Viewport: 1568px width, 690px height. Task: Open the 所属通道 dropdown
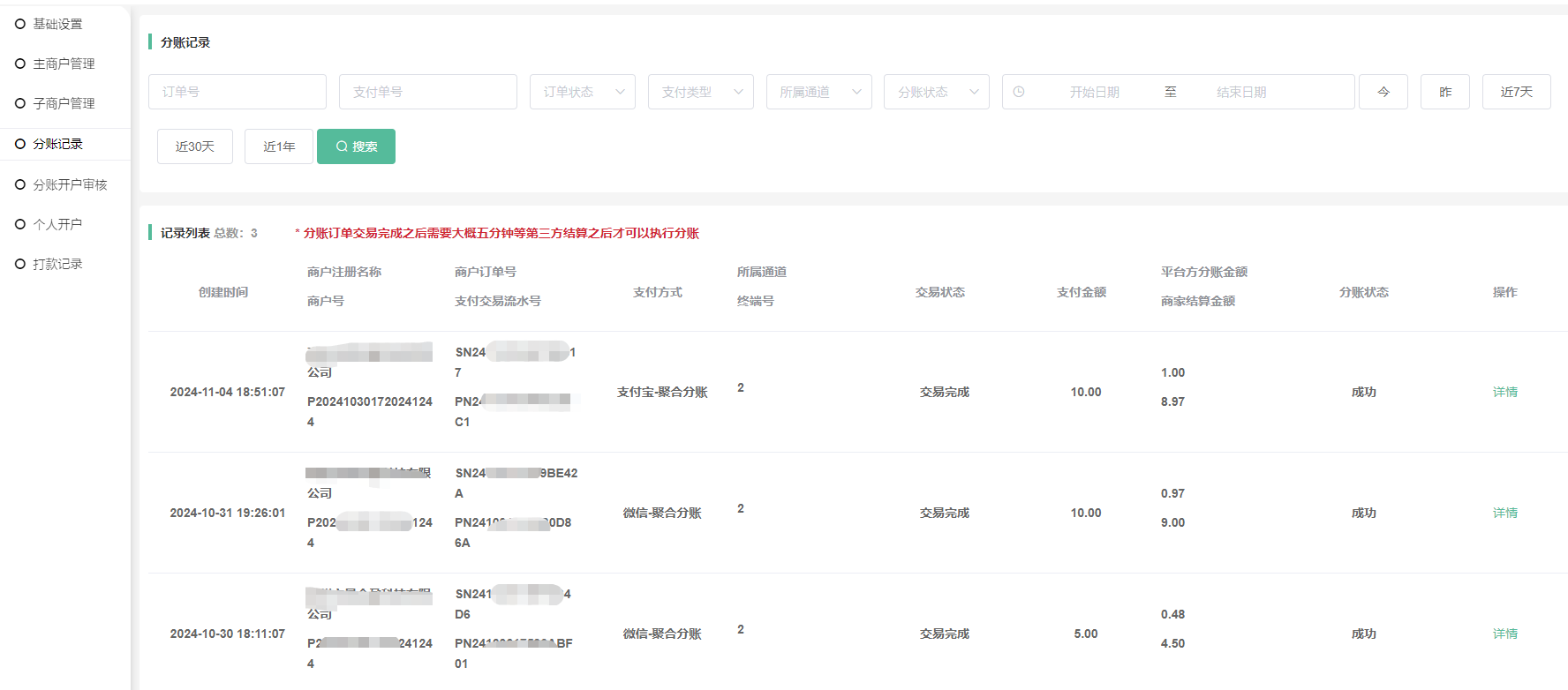818,92
